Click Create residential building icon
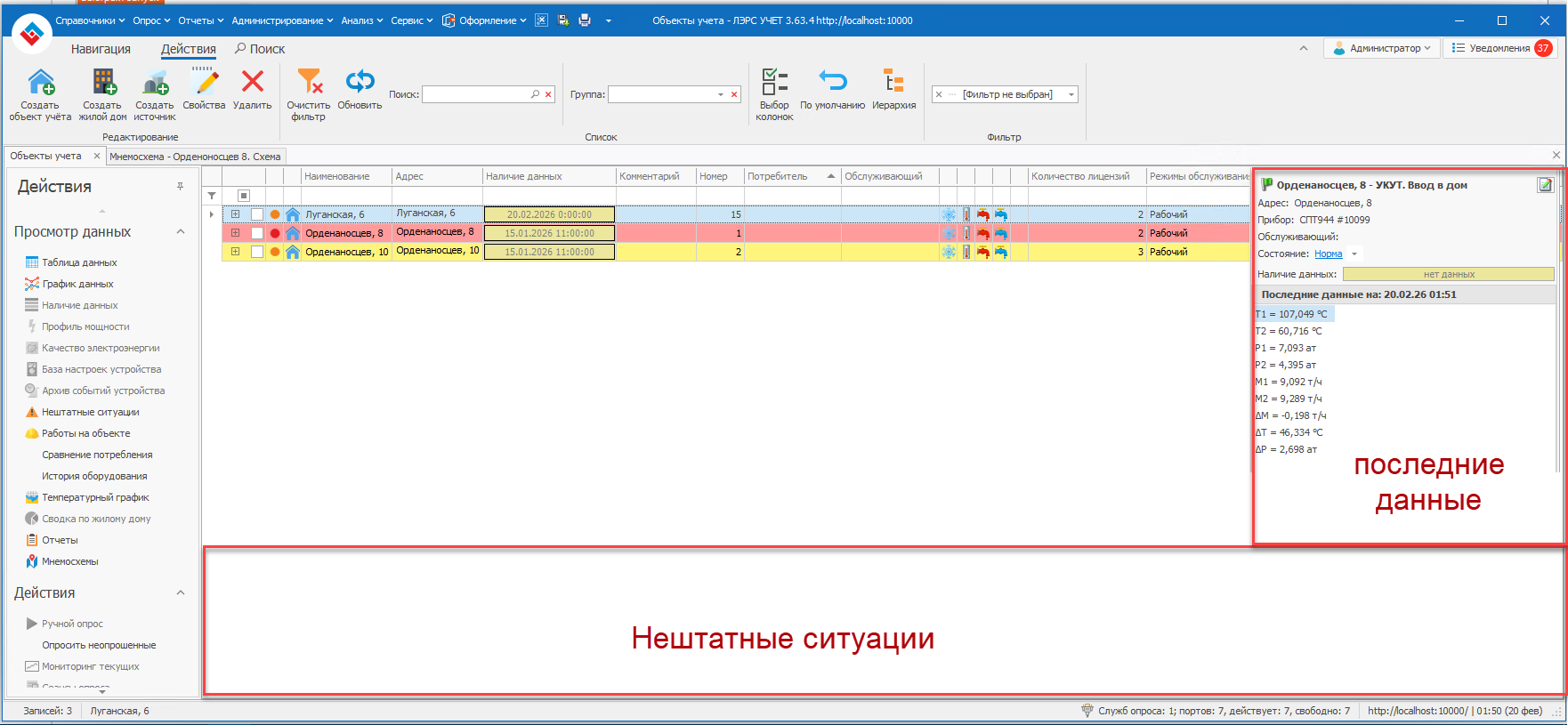This screenshot has height=725, width=1568. click(103, 83)
